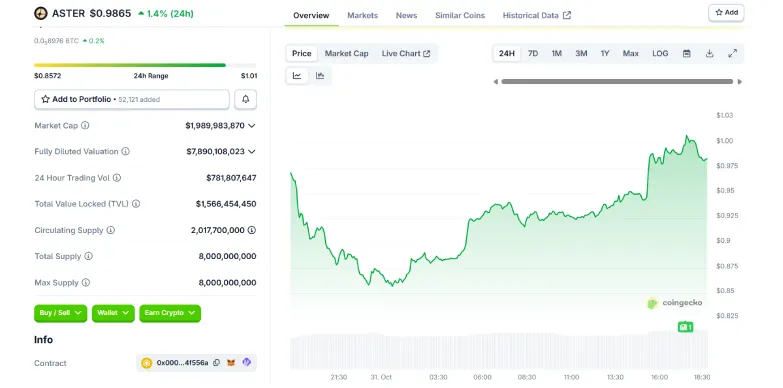
Task: Select the candlestick chart type icon
Action: pos(320,76)
